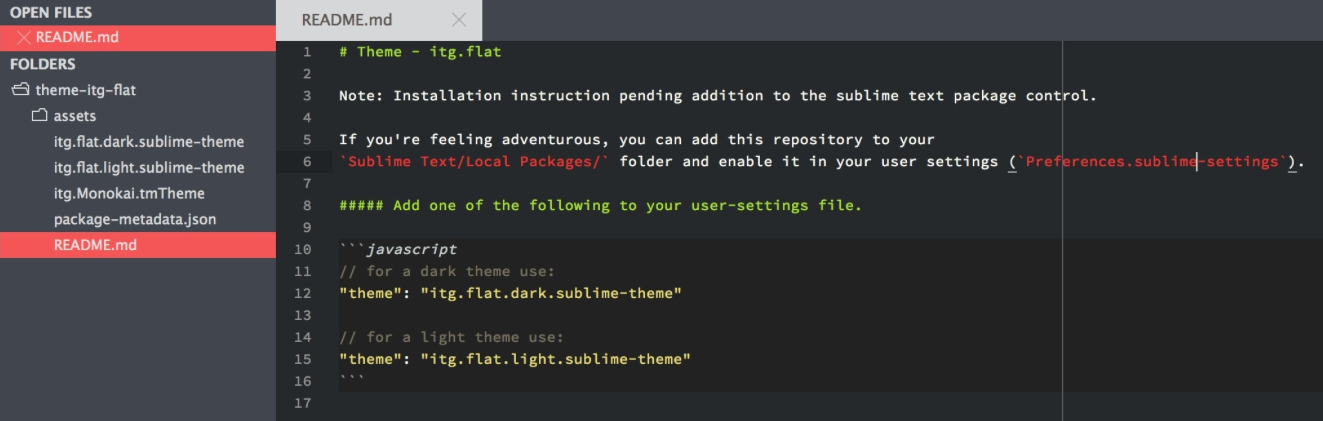1323x421 pixels.
Task: Place cursor in 'Note: Installation instruction' line
Action: (718, 97)
